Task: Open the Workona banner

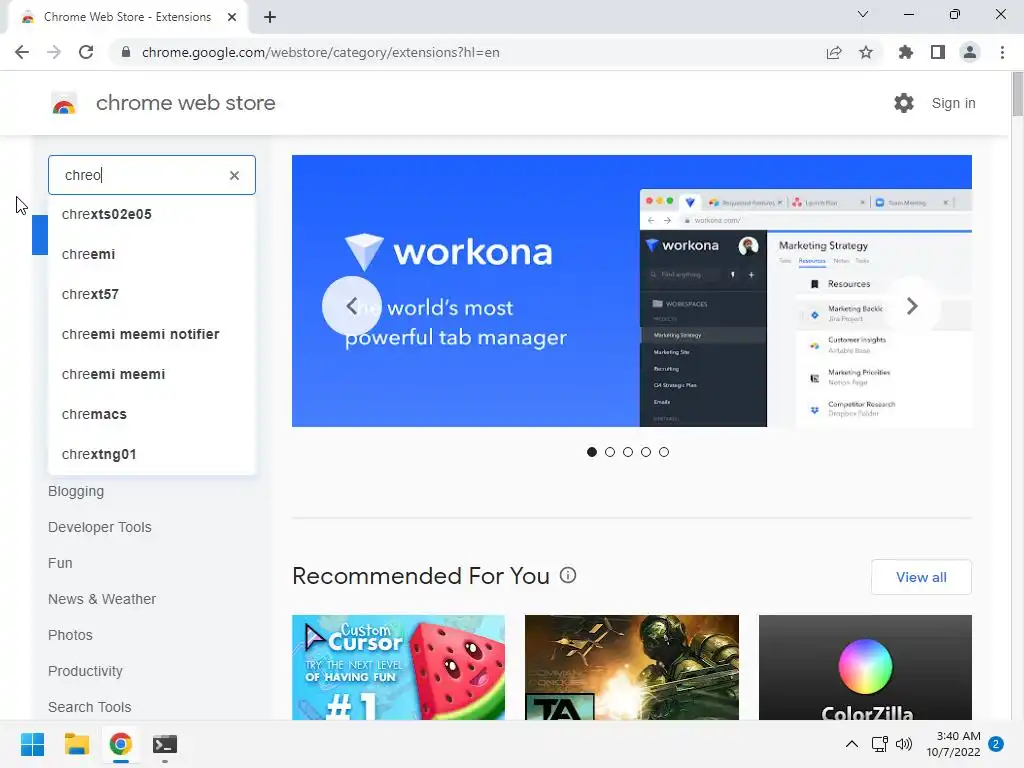Action: tap(632, 291)
